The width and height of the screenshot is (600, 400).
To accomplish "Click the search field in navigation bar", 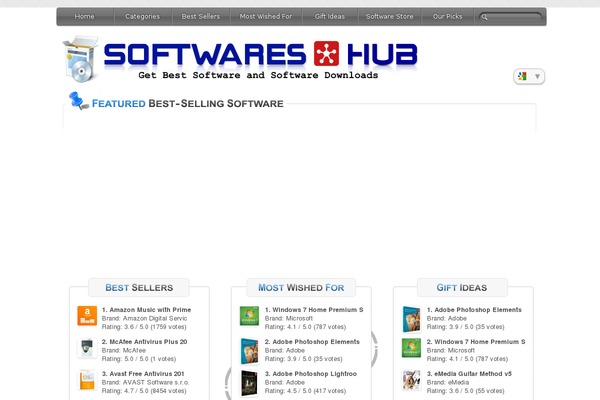I will (x=510, y=17).
